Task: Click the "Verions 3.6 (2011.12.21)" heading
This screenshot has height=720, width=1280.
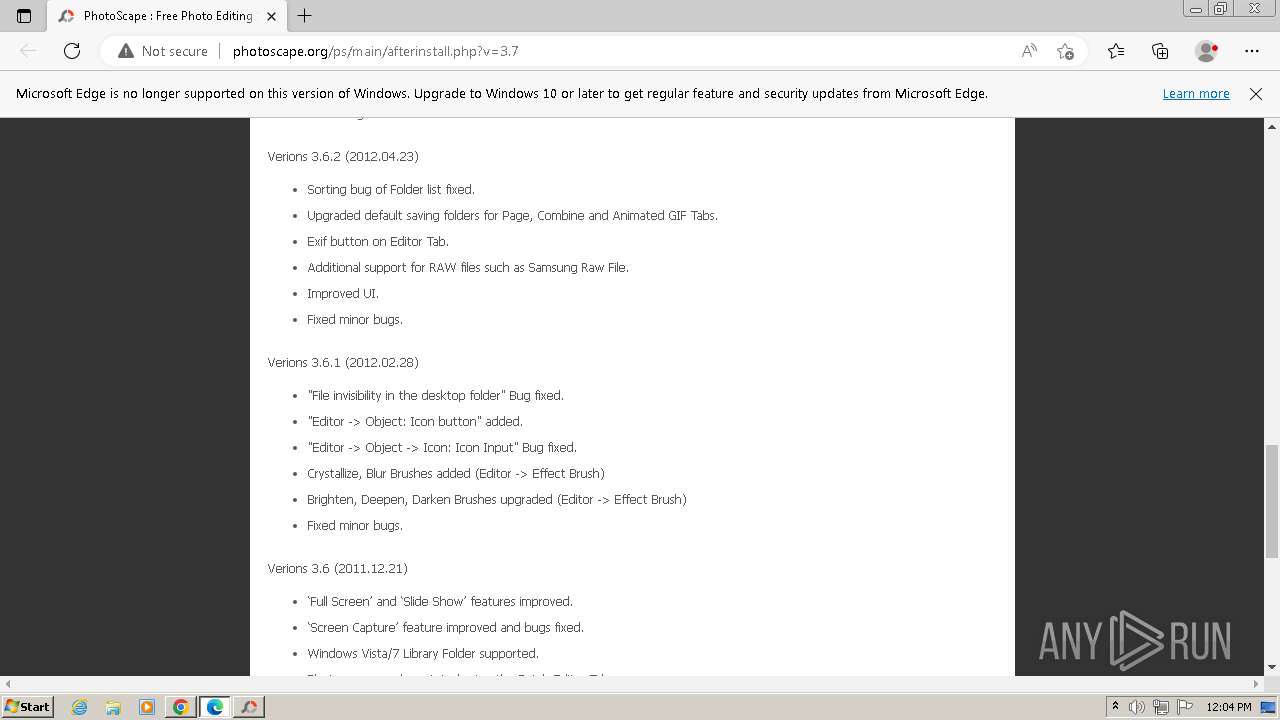Action: (337, 568)
